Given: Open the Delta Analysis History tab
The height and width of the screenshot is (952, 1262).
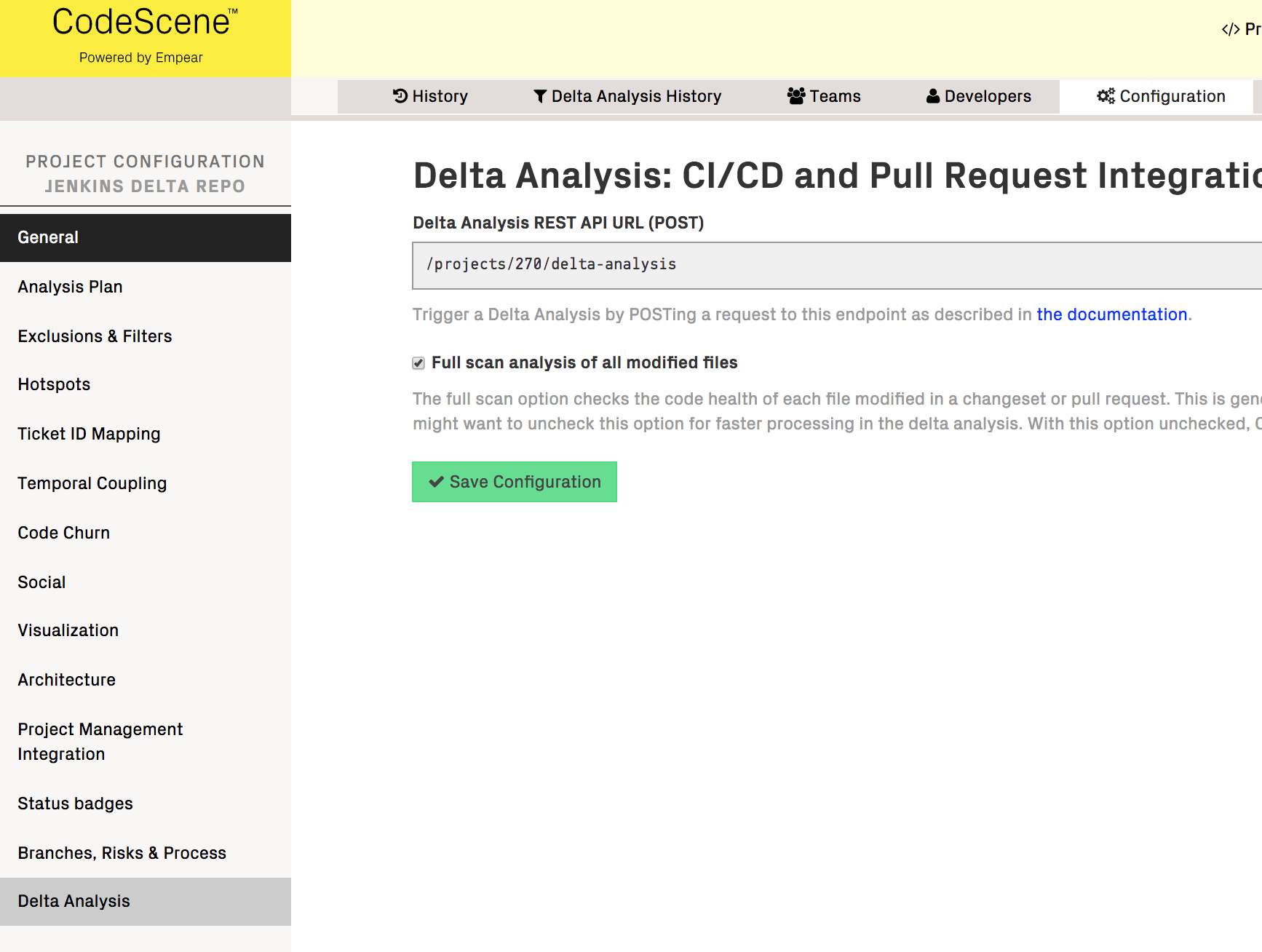Looking at the screenshot, I should pos(627,96).
